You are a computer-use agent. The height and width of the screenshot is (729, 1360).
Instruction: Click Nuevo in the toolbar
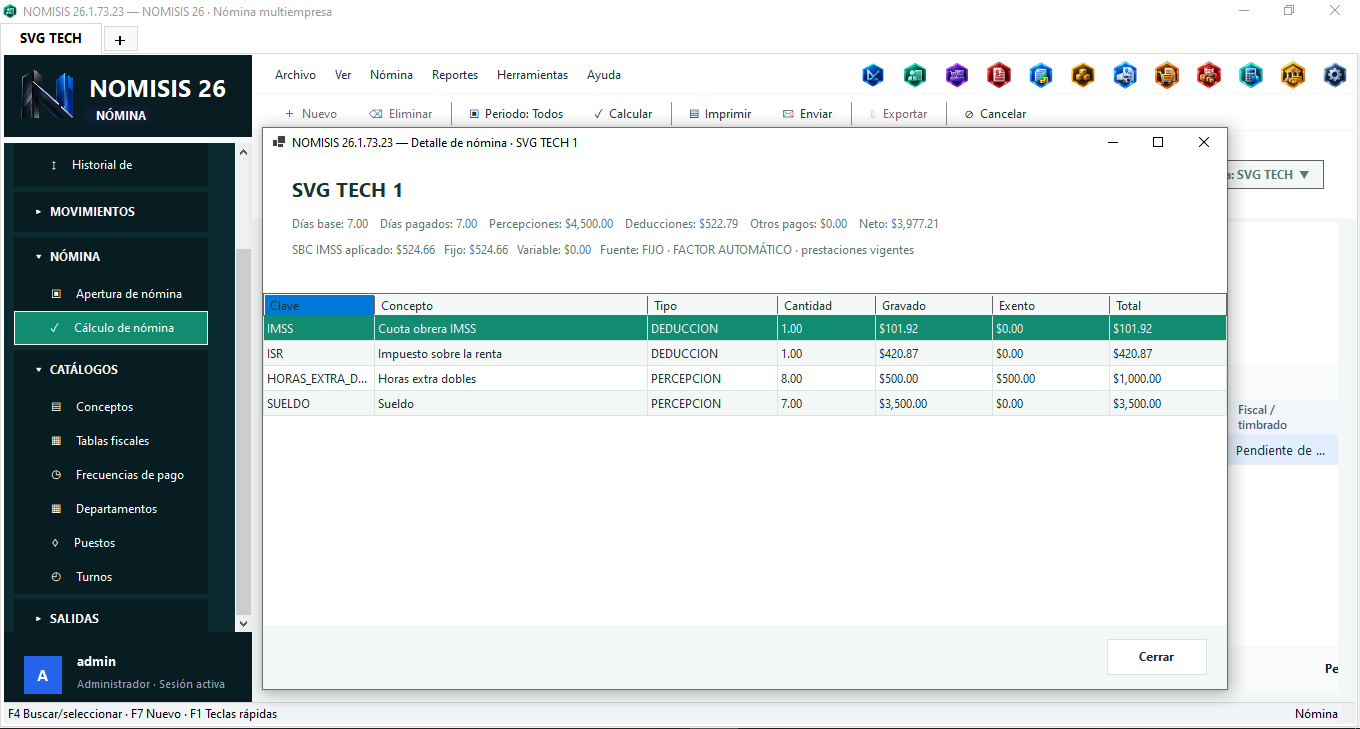click(311, 114)
